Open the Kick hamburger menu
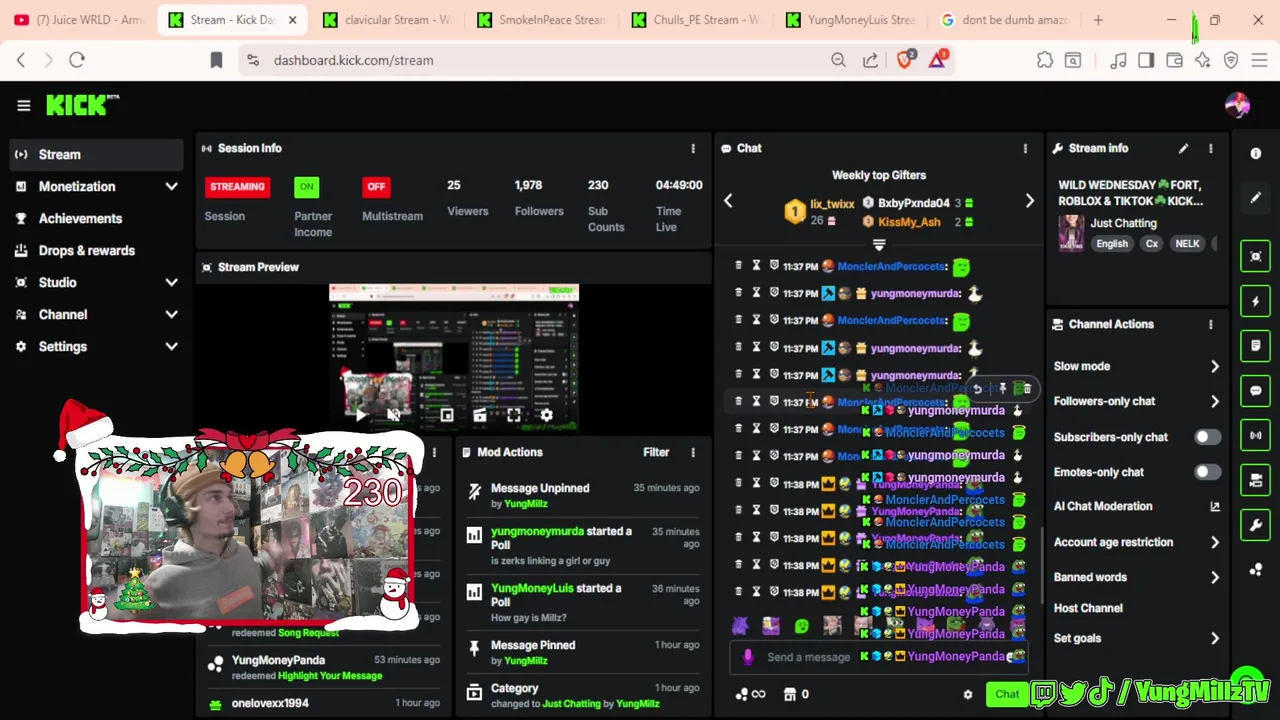This screenshot has width=1280, height=720. tap(24, 105)
